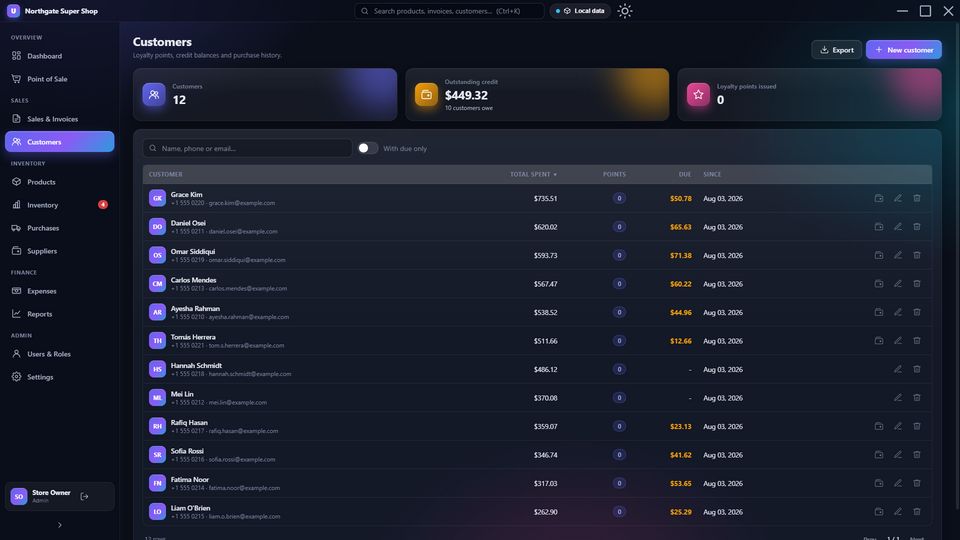The width and height of the screenshot is (960, 540).
Task: Go to Sales & Invoices
Action: (59, 119)
